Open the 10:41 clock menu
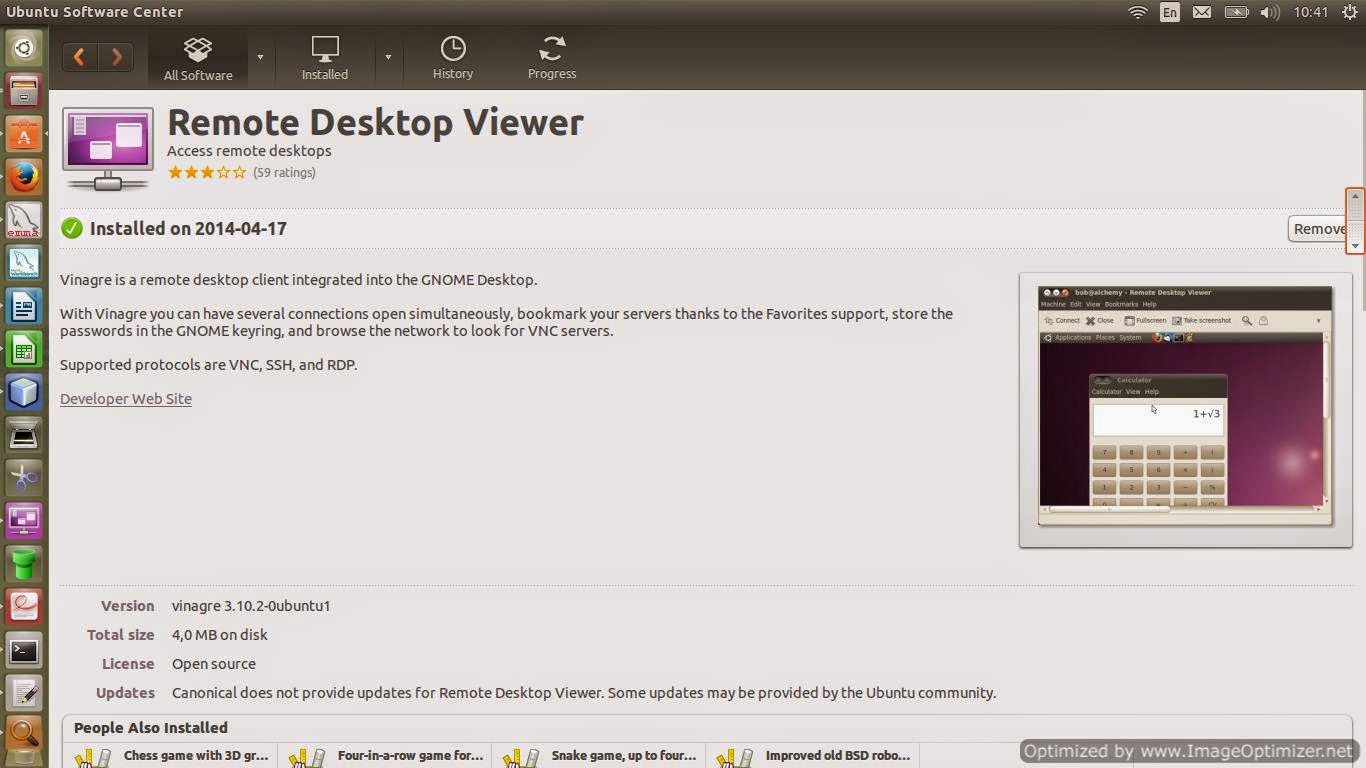 (1310, 12)
